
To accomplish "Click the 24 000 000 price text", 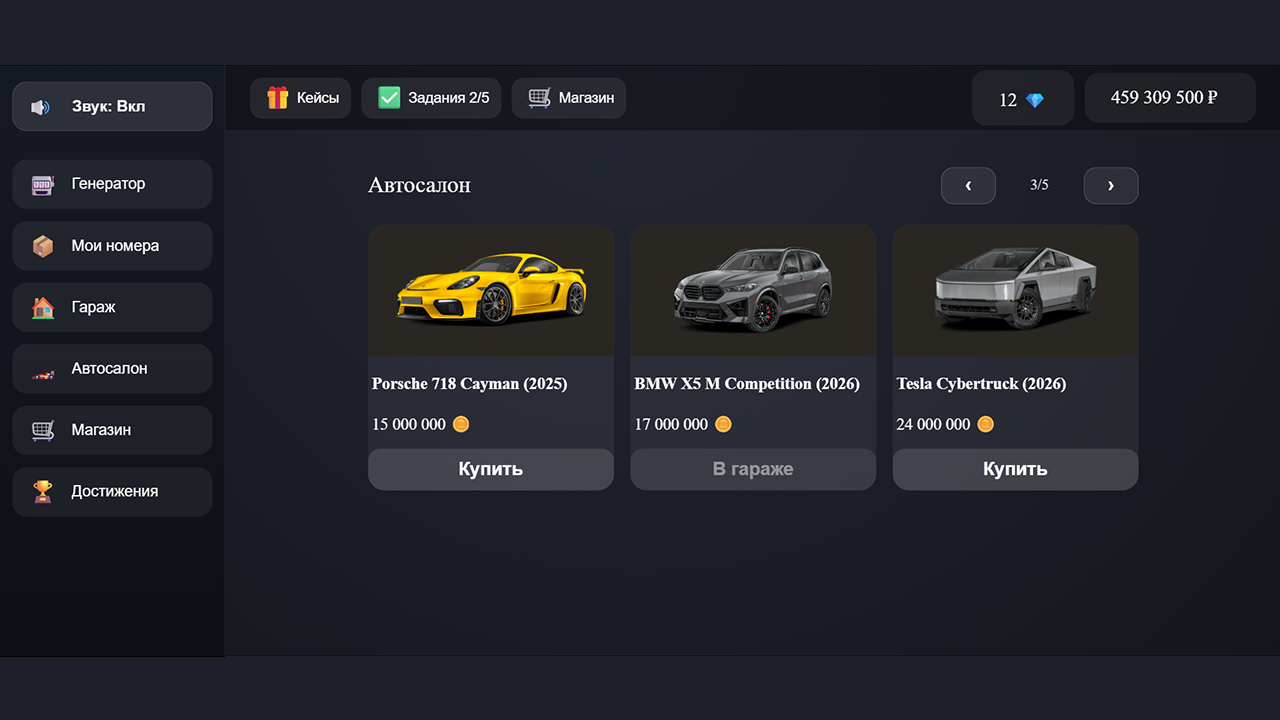I will [933, 424].
